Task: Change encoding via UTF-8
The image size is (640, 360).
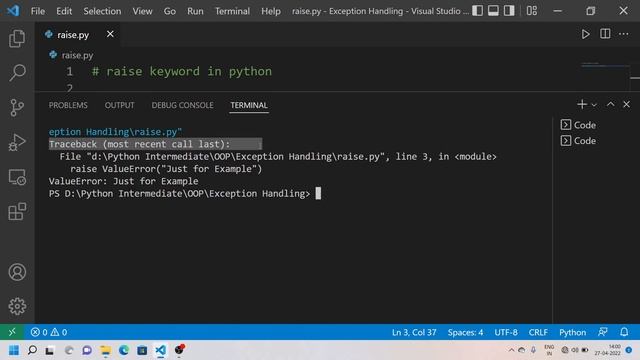Action: point(506,332)
